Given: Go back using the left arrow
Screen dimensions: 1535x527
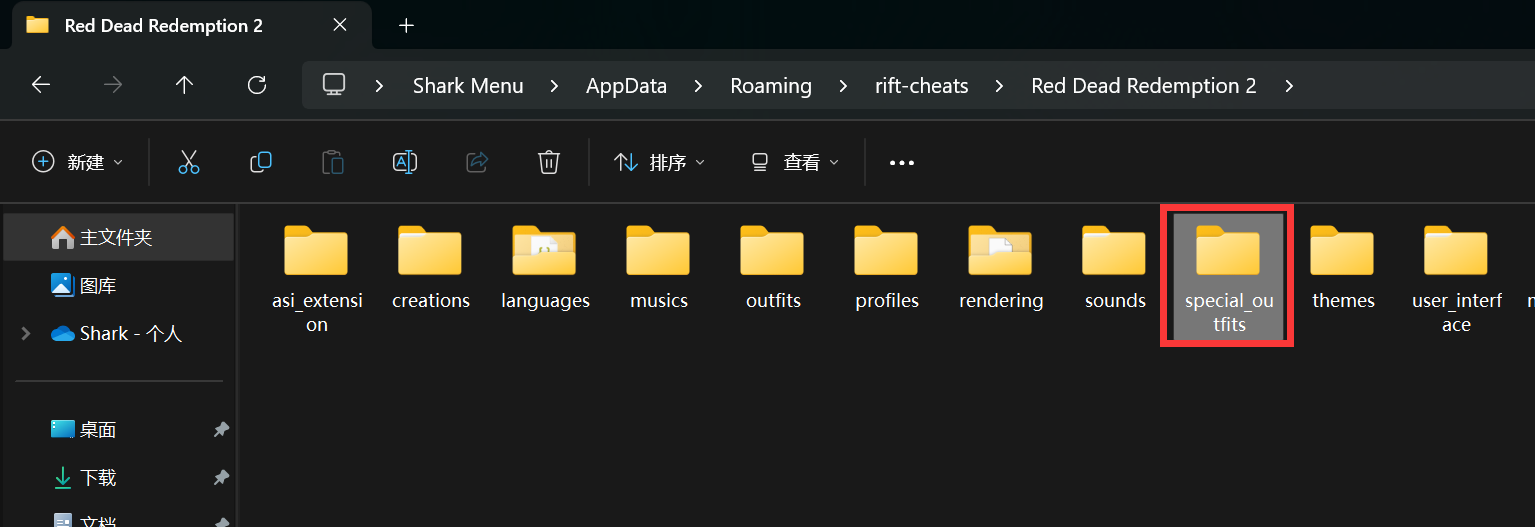Looking at the screenshot, I should pos(41,85).
